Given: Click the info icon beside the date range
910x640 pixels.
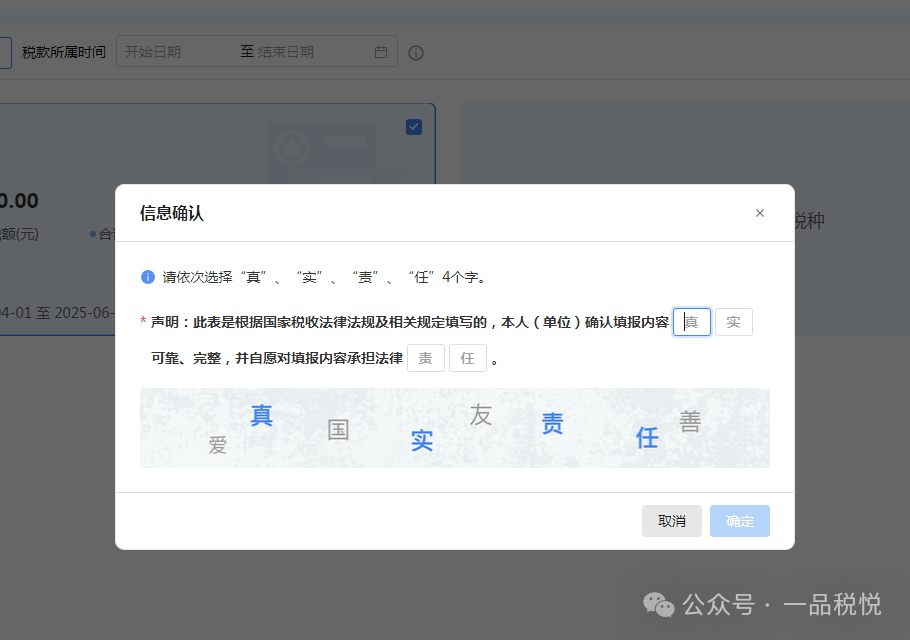Looking at the screenshot, I should click(416, 53).
